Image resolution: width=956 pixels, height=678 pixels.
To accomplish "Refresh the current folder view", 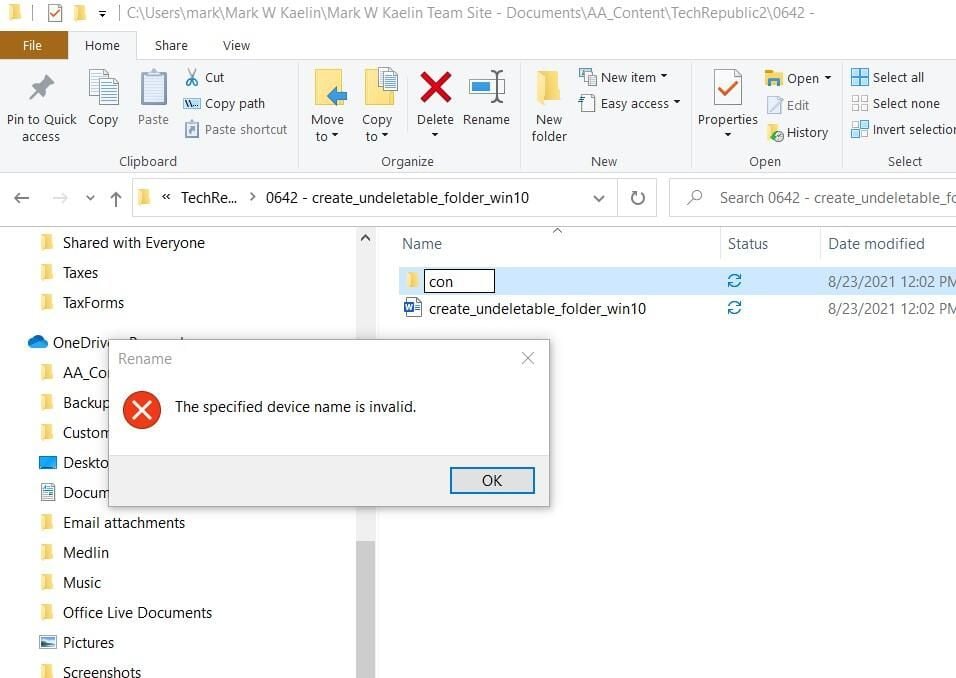I will (638, 198).
